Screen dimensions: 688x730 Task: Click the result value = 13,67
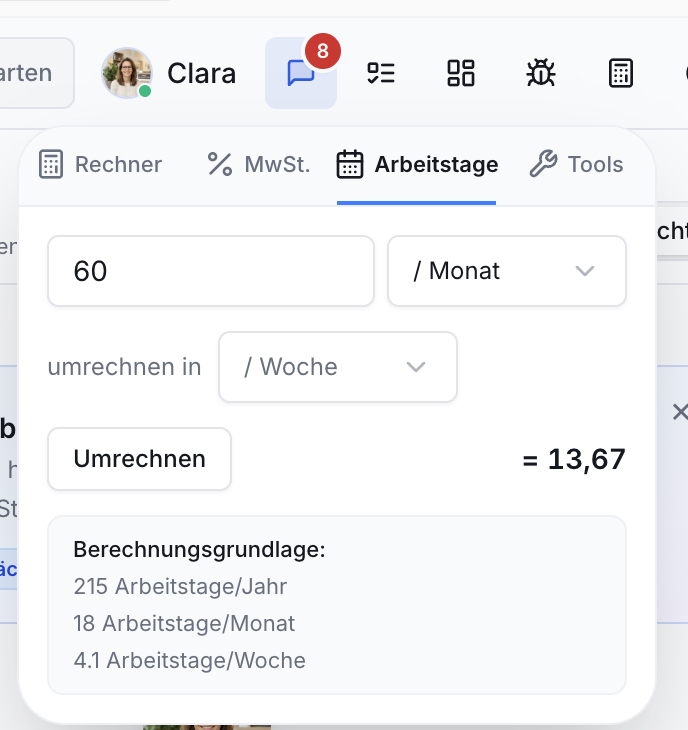[x=574, y=460]
